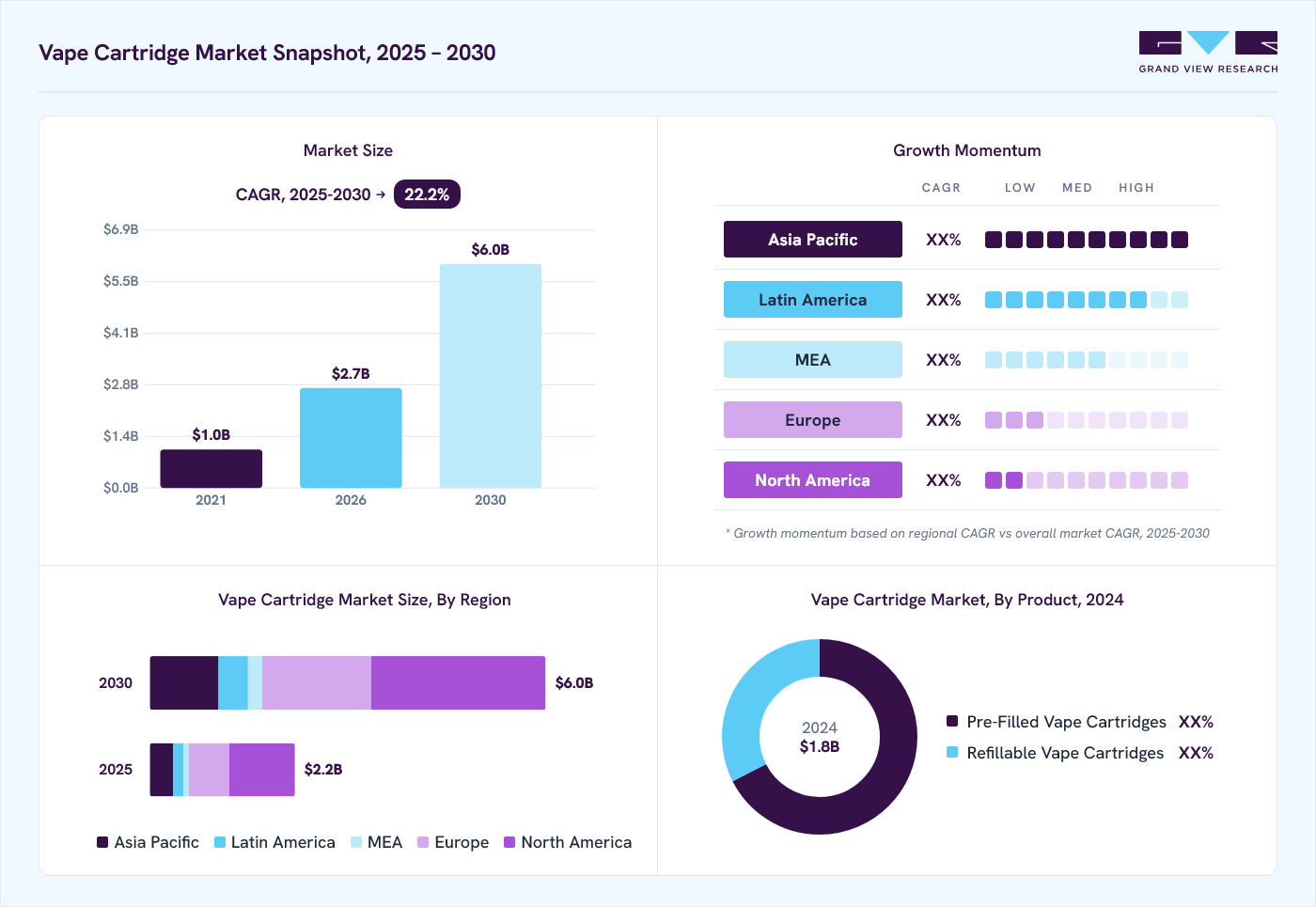The image size is (1316, 907).
Task: Click the North America region label
Action: (x=813, y=480)
